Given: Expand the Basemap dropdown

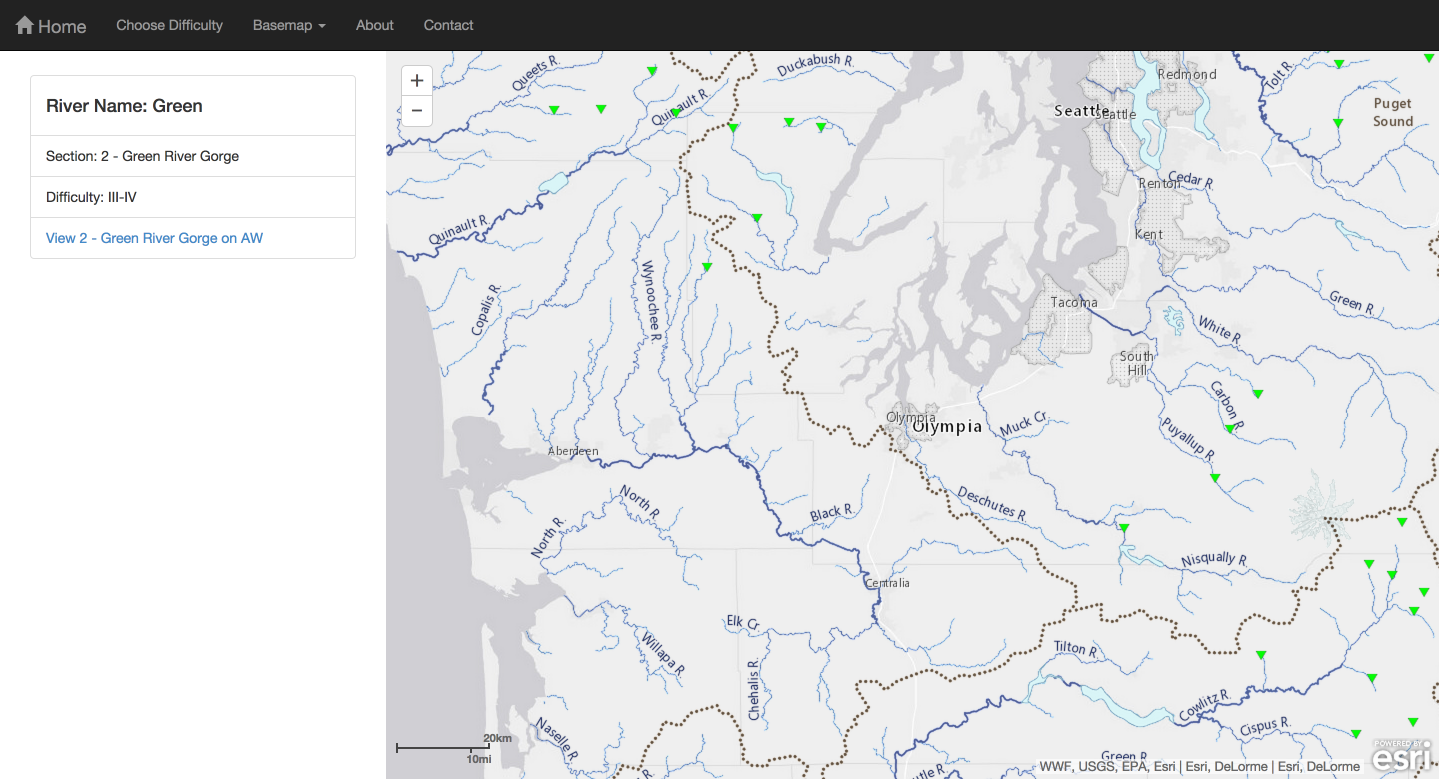Looking at the screenshot, I should [x=288, y=25].
